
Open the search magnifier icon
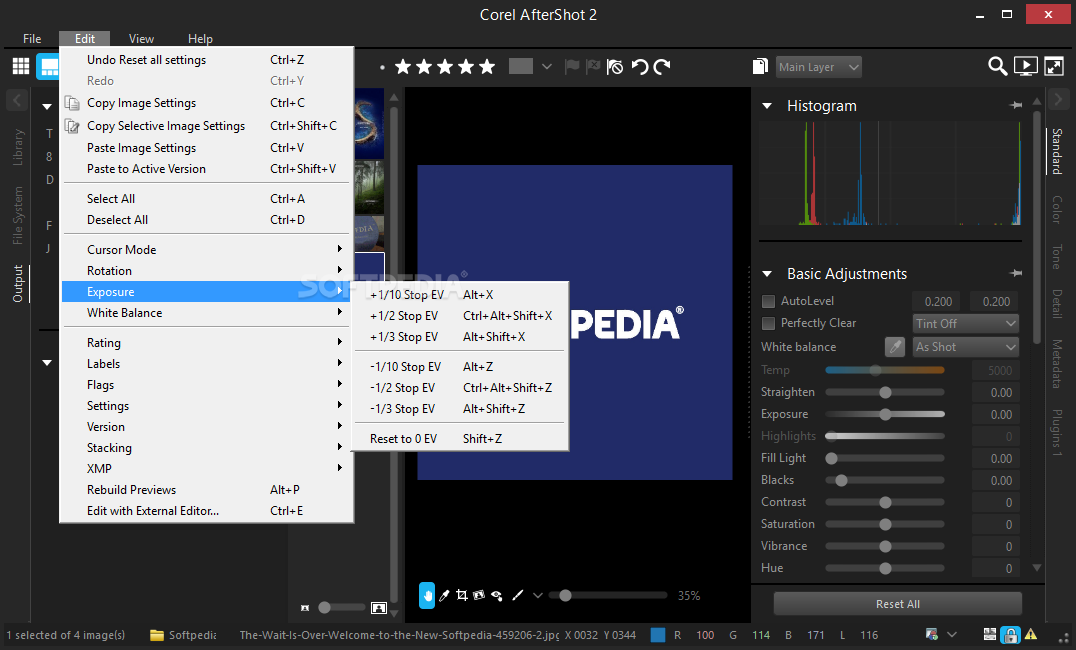pyautogui.click(x=997, y=66)
